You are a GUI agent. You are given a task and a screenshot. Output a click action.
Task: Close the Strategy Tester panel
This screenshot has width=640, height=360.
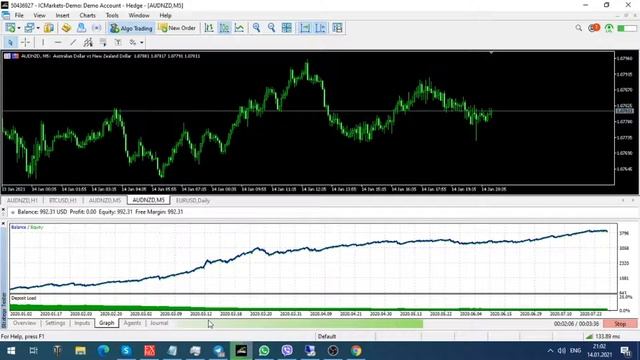(3, 224)
